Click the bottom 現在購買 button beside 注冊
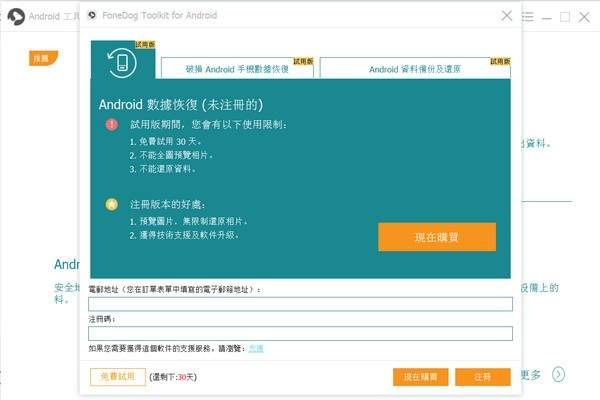The height and width of the screenshot is (400, 600). click(420, 377)
